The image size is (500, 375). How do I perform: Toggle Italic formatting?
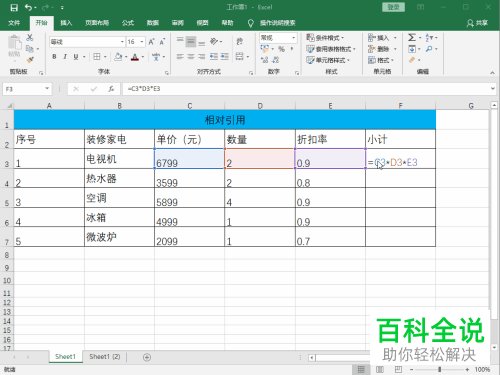pyautogui.click(x=65, y=57)
